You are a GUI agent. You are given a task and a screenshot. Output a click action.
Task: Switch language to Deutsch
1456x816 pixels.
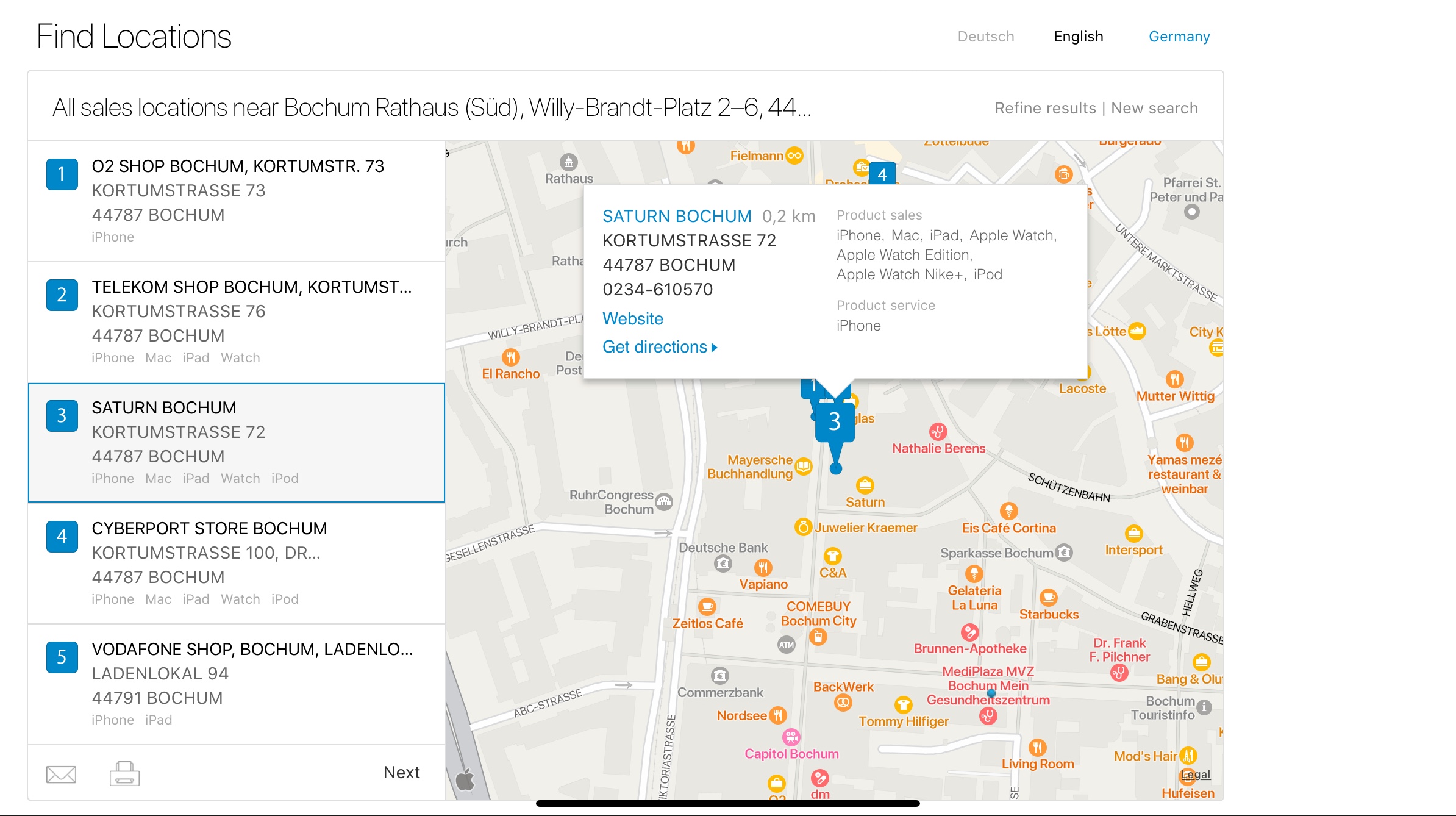985,37
